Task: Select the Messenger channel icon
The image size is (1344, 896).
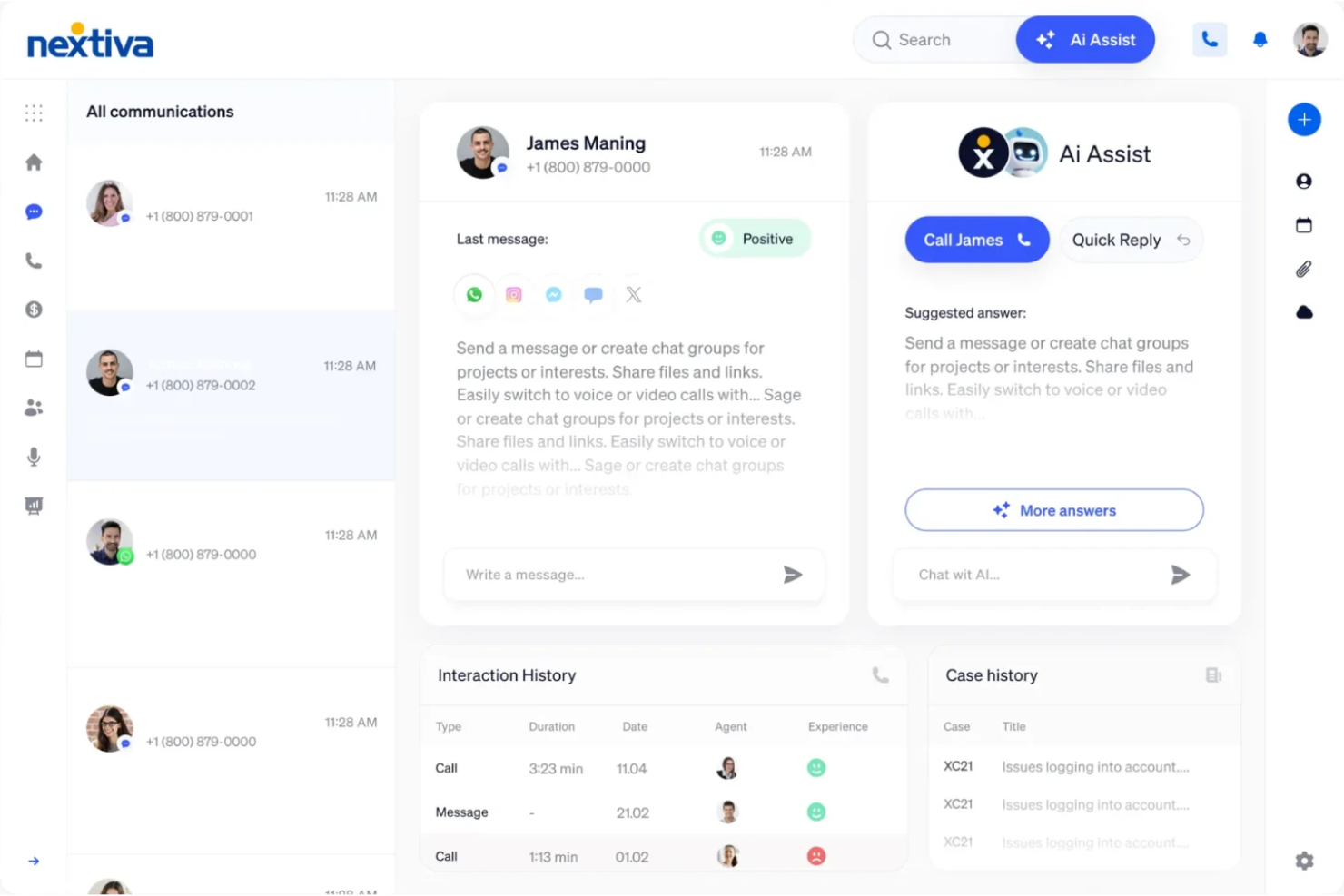Action: (554, 294)
